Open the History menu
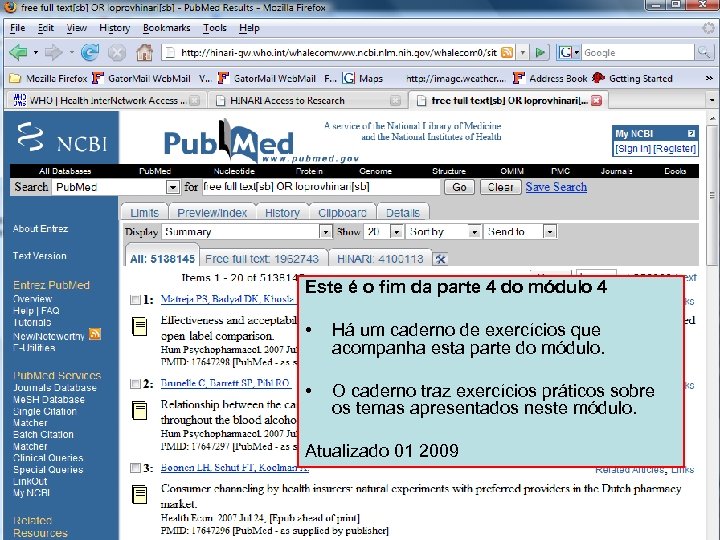 pos(115,28)
